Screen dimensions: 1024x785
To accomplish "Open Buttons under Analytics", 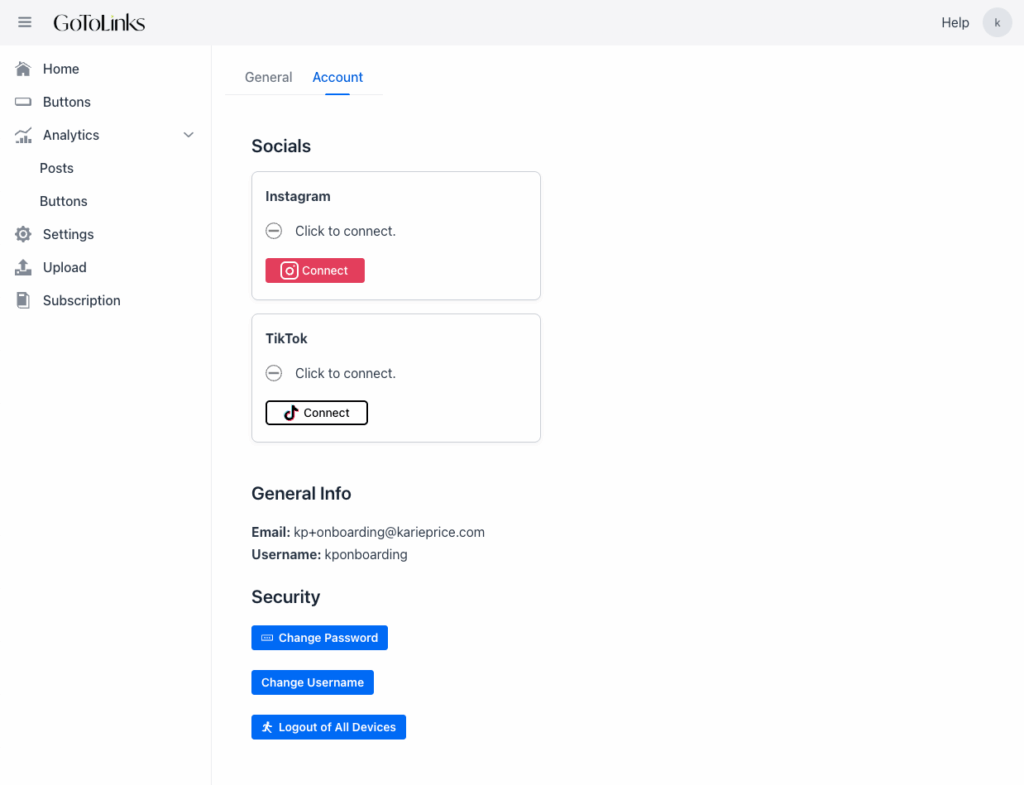I will point(64,201).
